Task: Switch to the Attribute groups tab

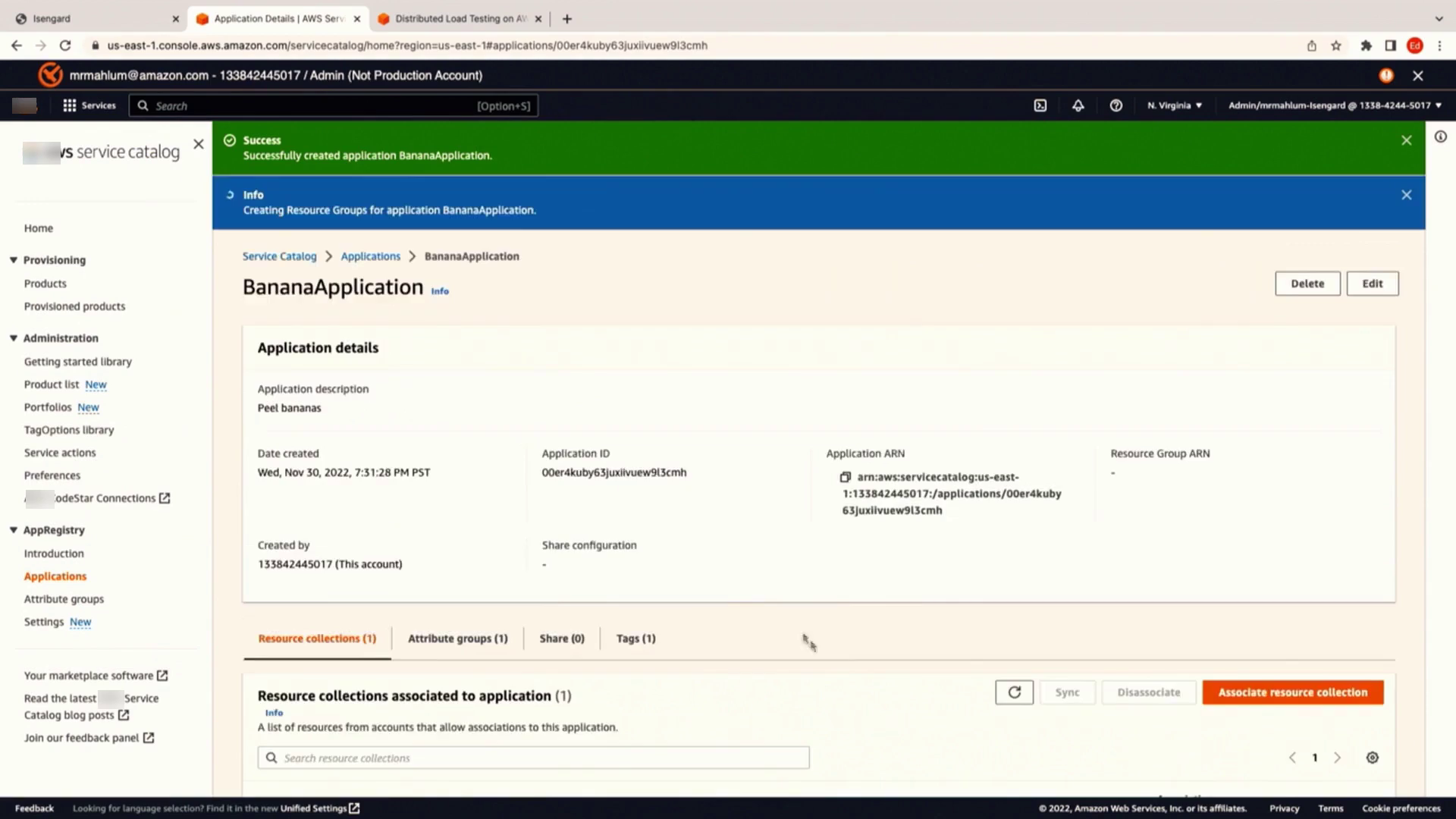Action: 457,639
